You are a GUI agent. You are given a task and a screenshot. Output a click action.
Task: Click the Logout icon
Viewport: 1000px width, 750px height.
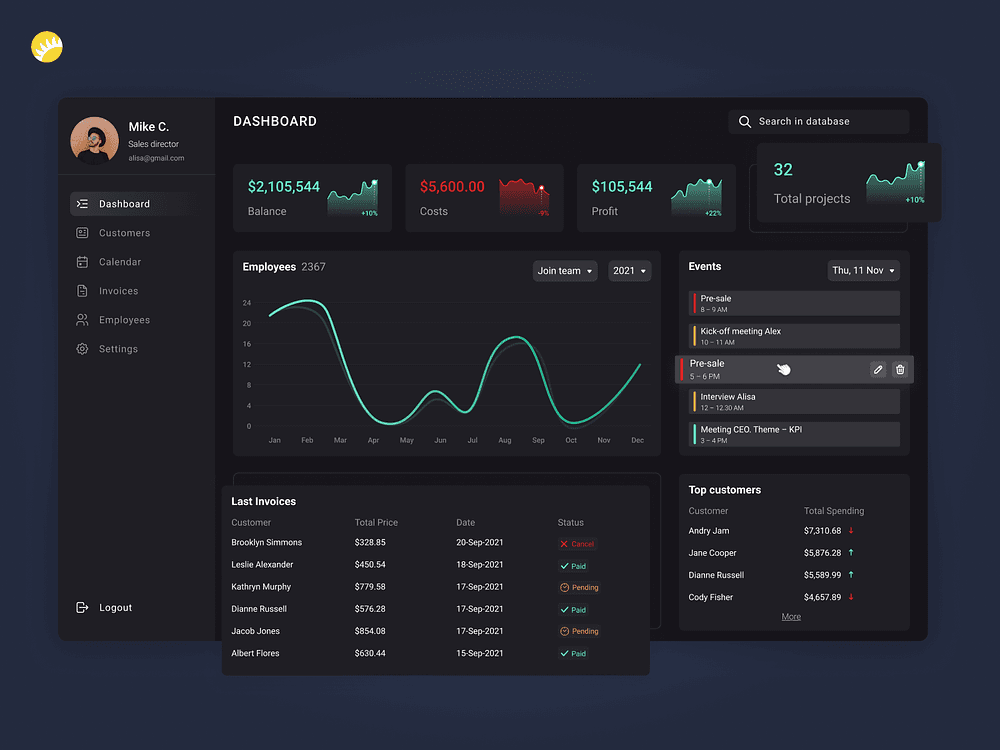coord(82,608)
